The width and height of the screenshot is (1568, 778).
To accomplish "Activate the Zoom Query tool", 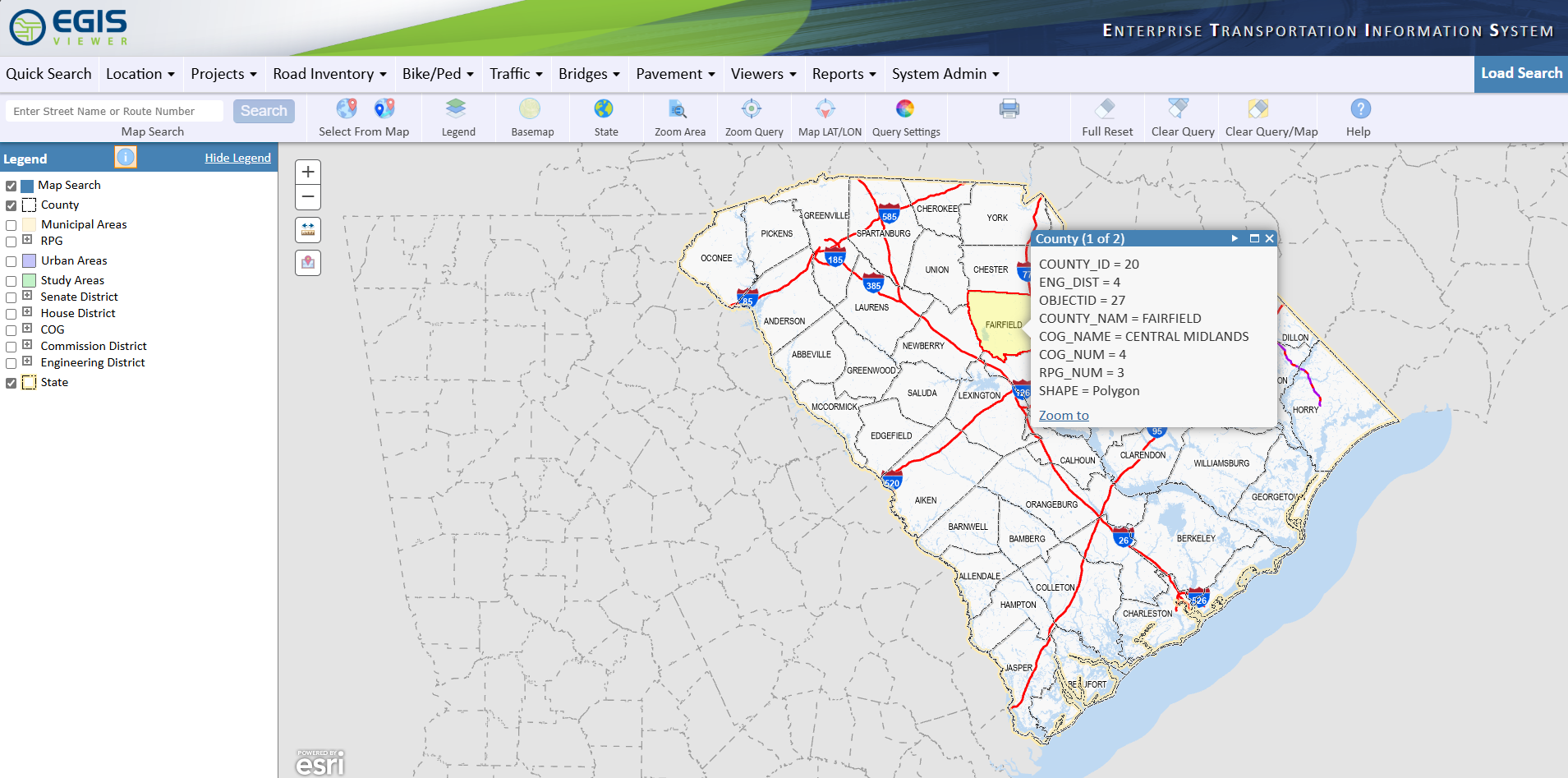I will pos(752,109).
